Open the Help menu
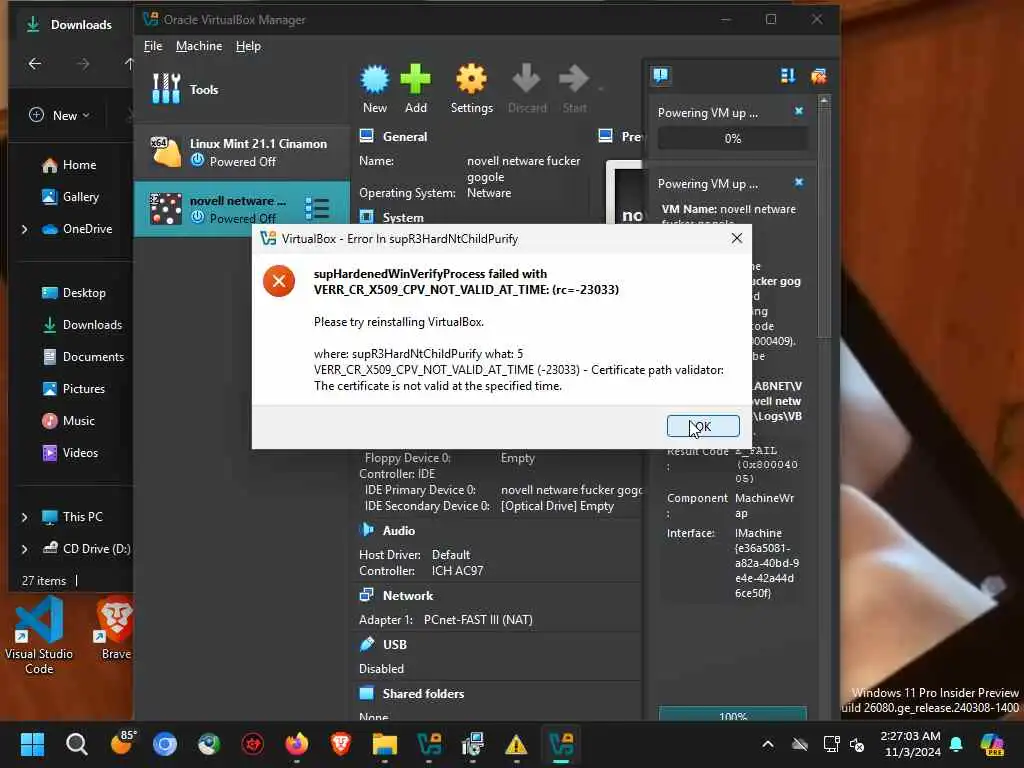Viewport: 1024px width, 768px height. [x=248, y=46]
